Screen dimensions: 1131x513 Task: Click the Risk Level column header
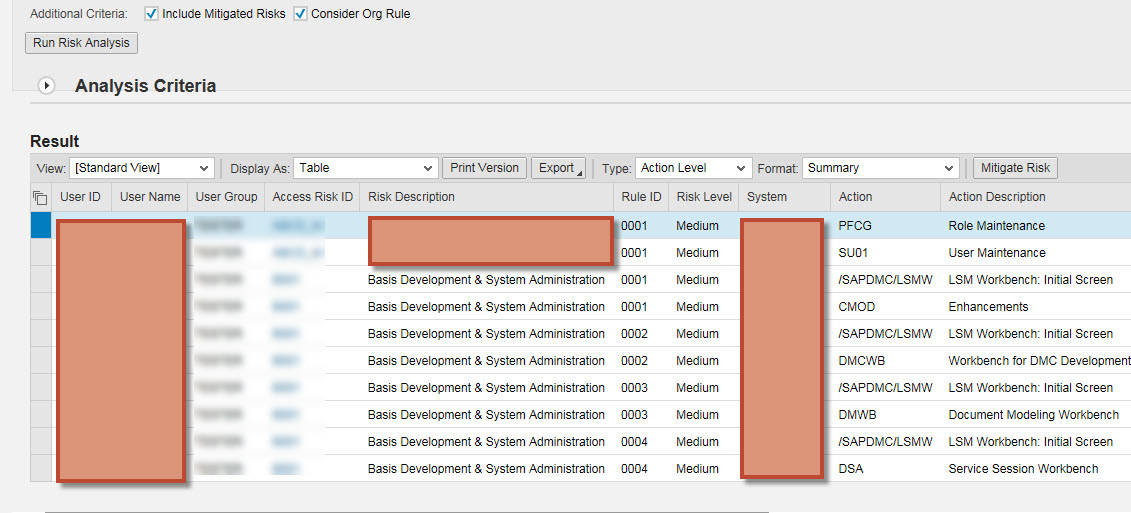(x=704, y=197)
